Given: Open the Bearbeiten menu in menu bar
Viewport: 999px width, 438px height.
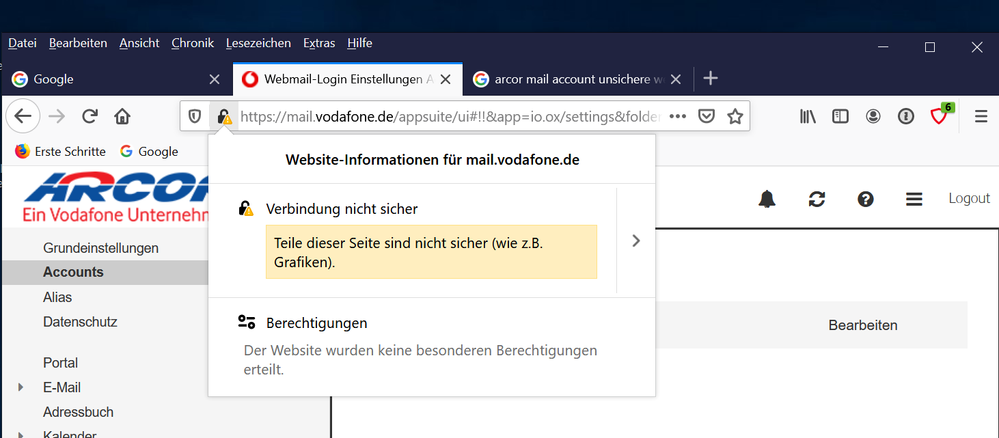Looking at the screenshot, I should coord(78,43).
